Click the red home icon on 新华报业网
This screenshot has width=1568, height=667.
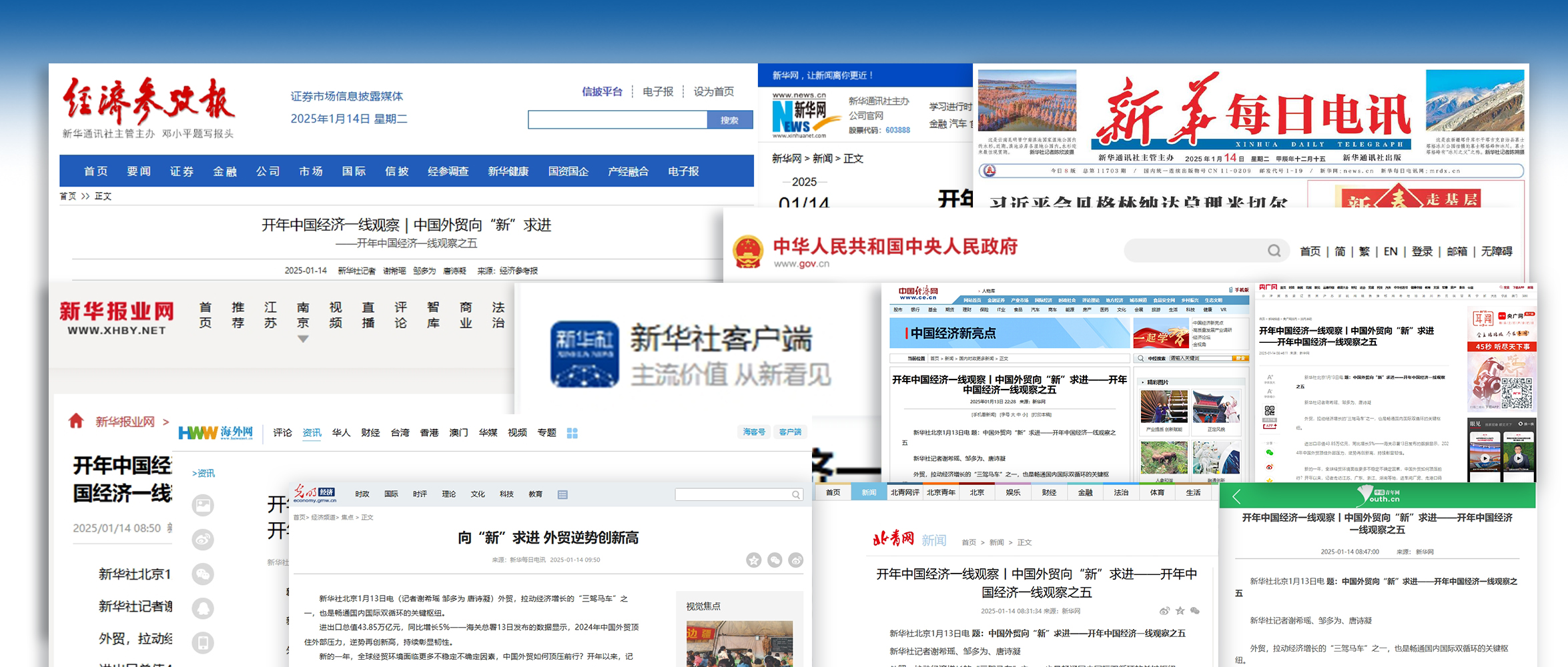click(x=76, y=420)
